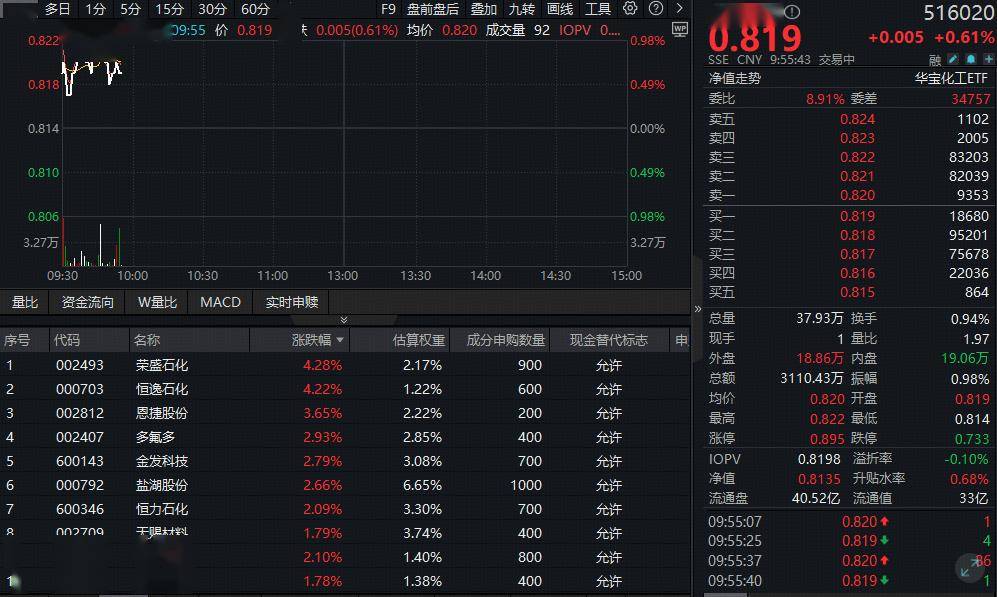The height and width of the screenshot is (597, 997).
Task: Select the 60分 timeframe
Action: pyautogui.click(x=256, y=9)
